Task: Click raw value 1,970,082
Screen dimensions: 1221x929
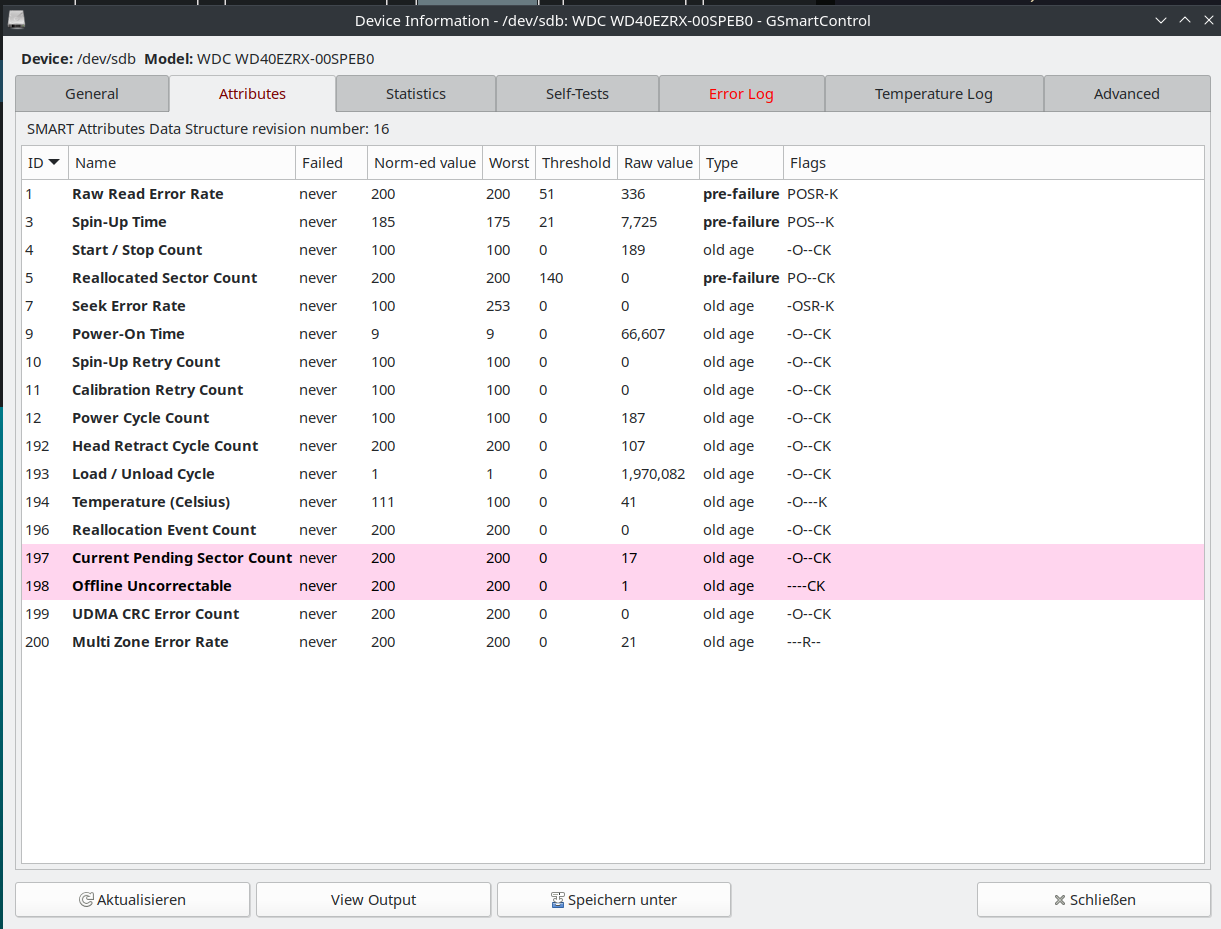Action: tap(653, 474)
